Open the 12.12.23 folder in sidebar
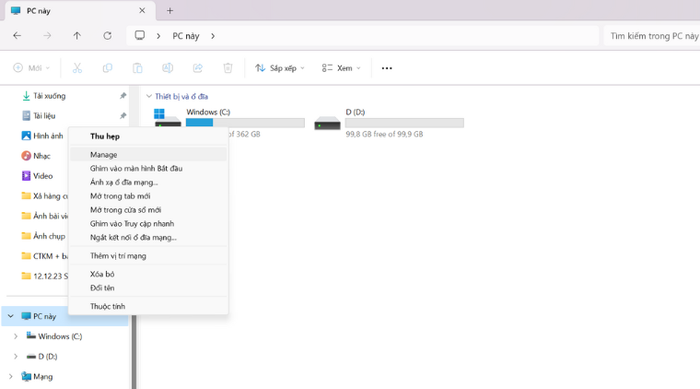This screenshot has height=389, width=700. 45,276
